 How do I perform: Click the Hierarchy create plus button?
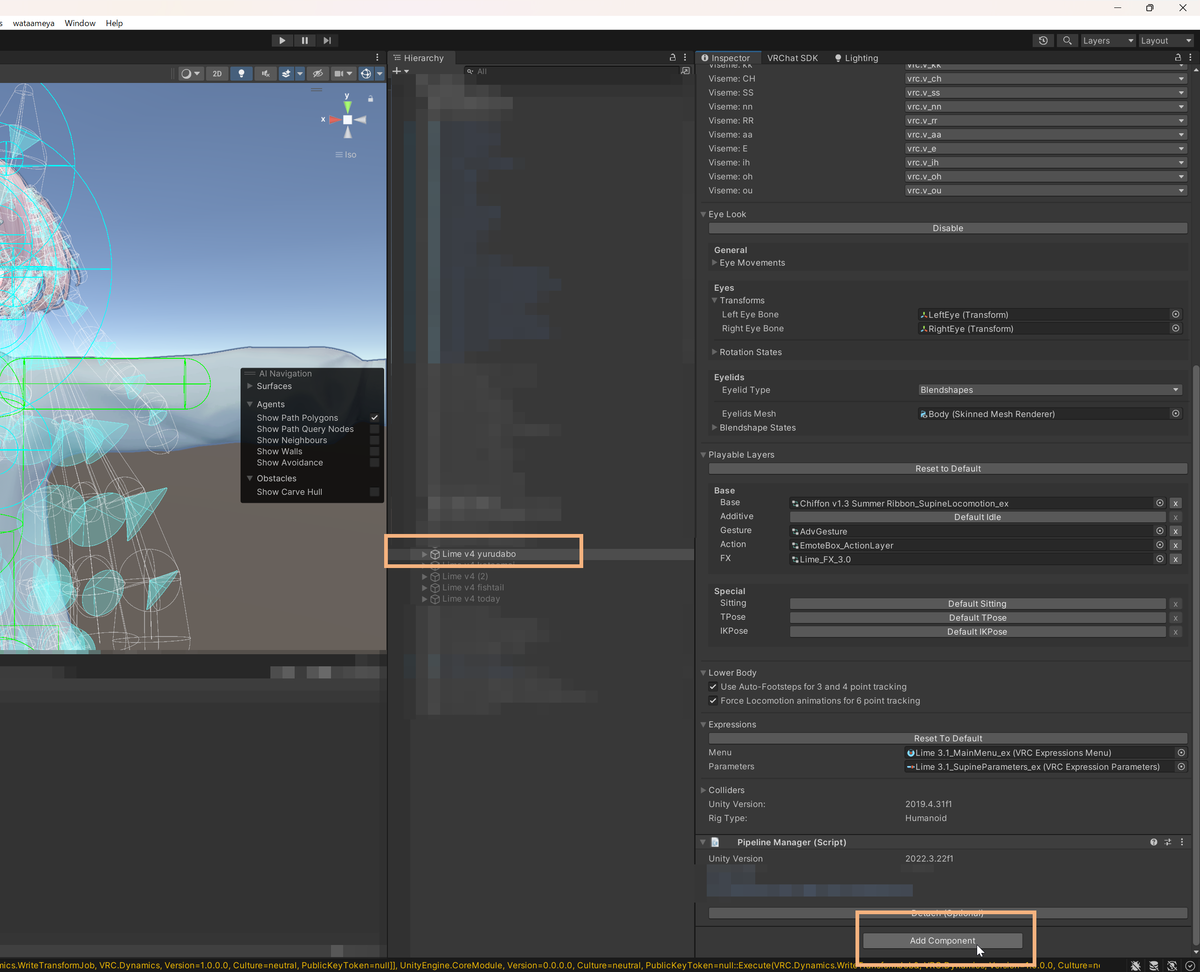400,72
